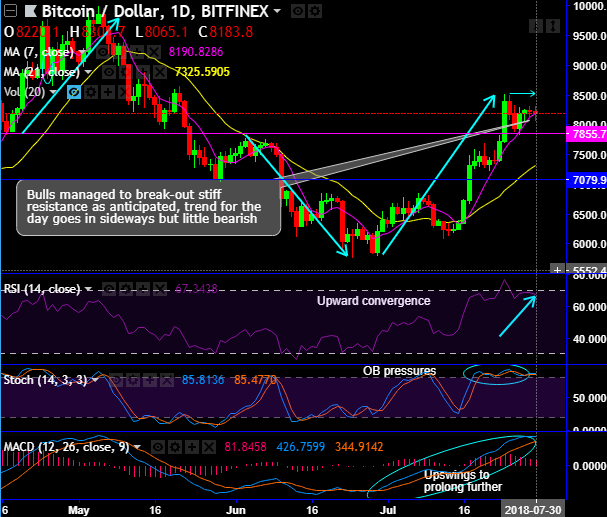
Task: Click the MA (7, close) legend title
Action: [x=38, y=52]
